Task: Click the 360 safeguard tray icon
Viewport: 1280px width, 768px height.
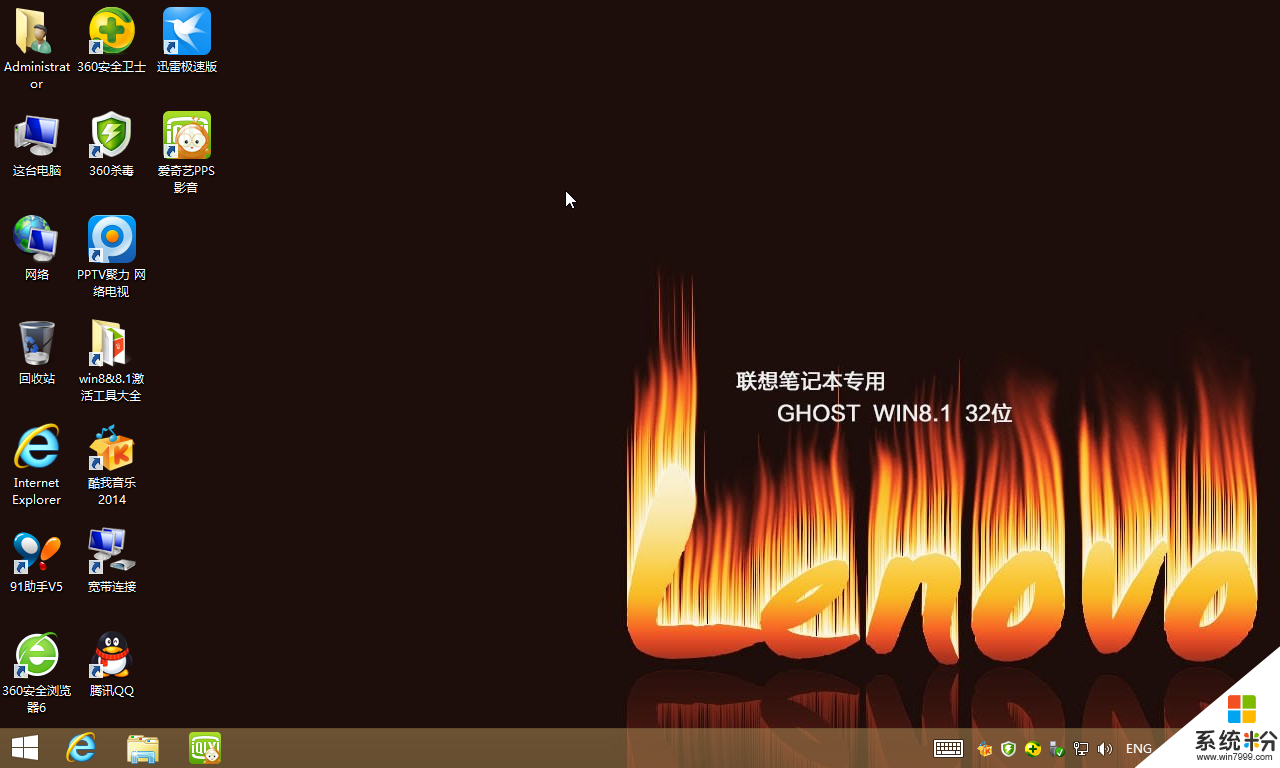Action: pyautogui.click(x=1033, y=749)
